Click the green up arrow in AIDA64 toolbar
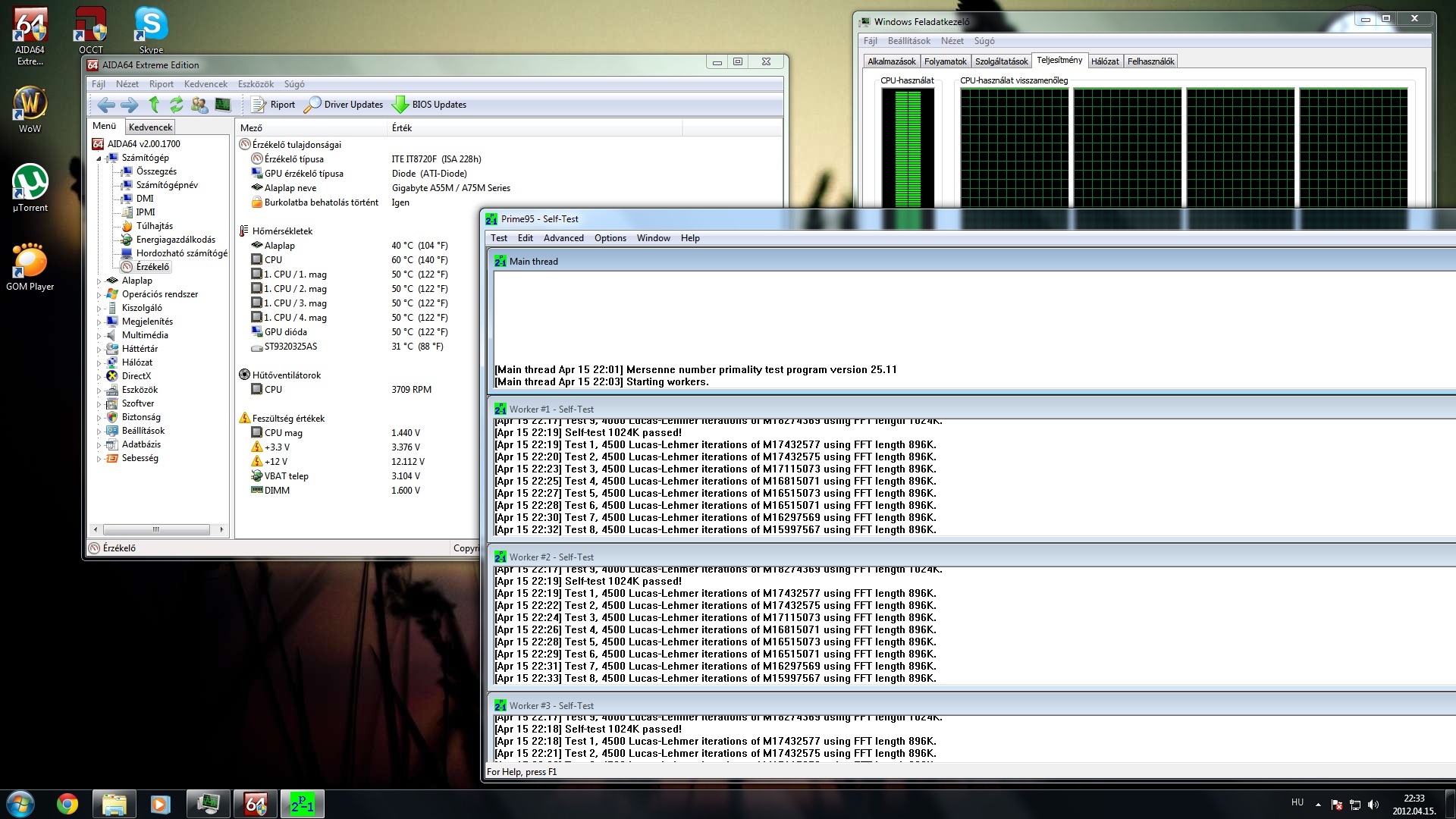The height and width of the screenshot is (819, 1456). (x=154, y=105)
